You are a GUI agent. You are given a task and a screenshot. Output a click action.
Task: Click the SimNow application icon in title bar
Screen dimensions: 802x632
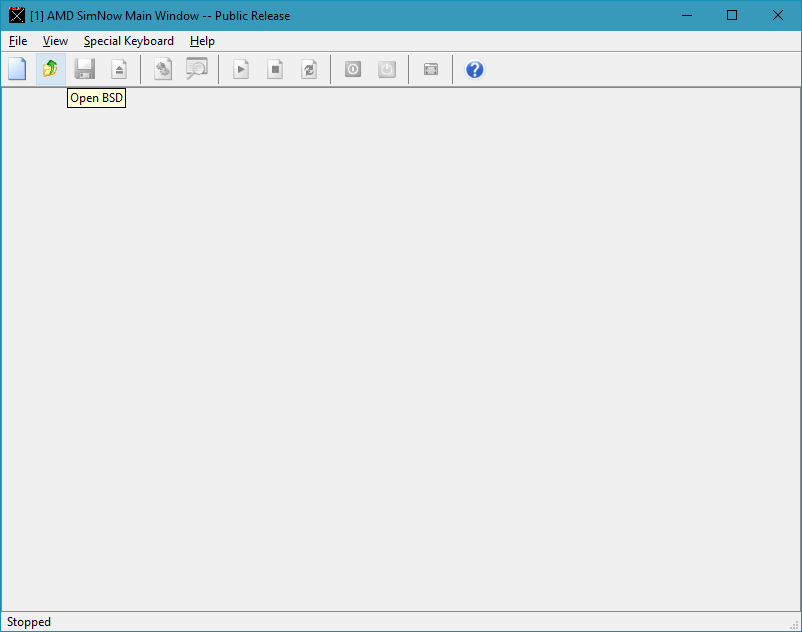click(x=17, y=15)
